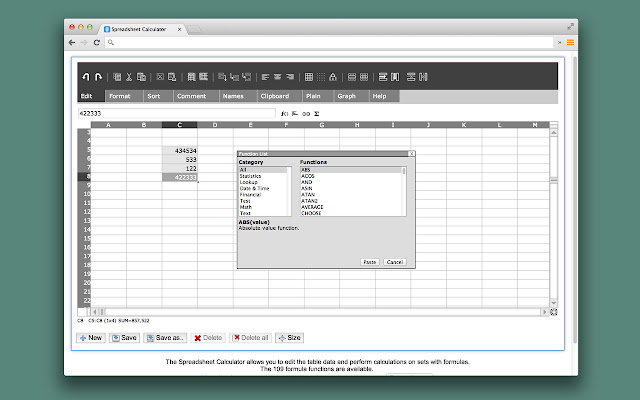Click the Save as.. button
Image resolution: width=640 pixels, height=400 pixels.
[x=165, y=338]
